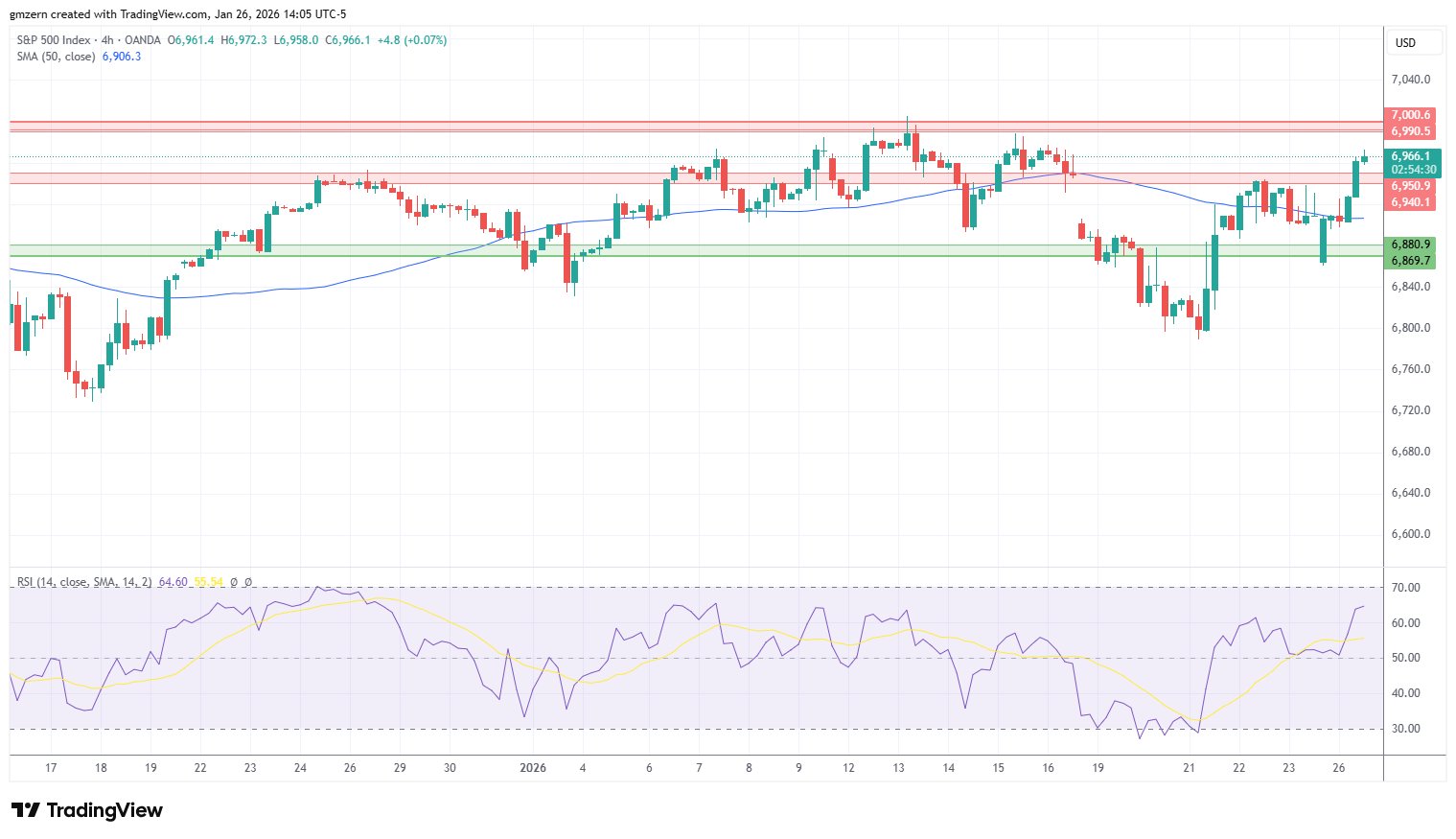Click the TradingView logo at the bottom
1456x839 pixels.
point(87,810)
